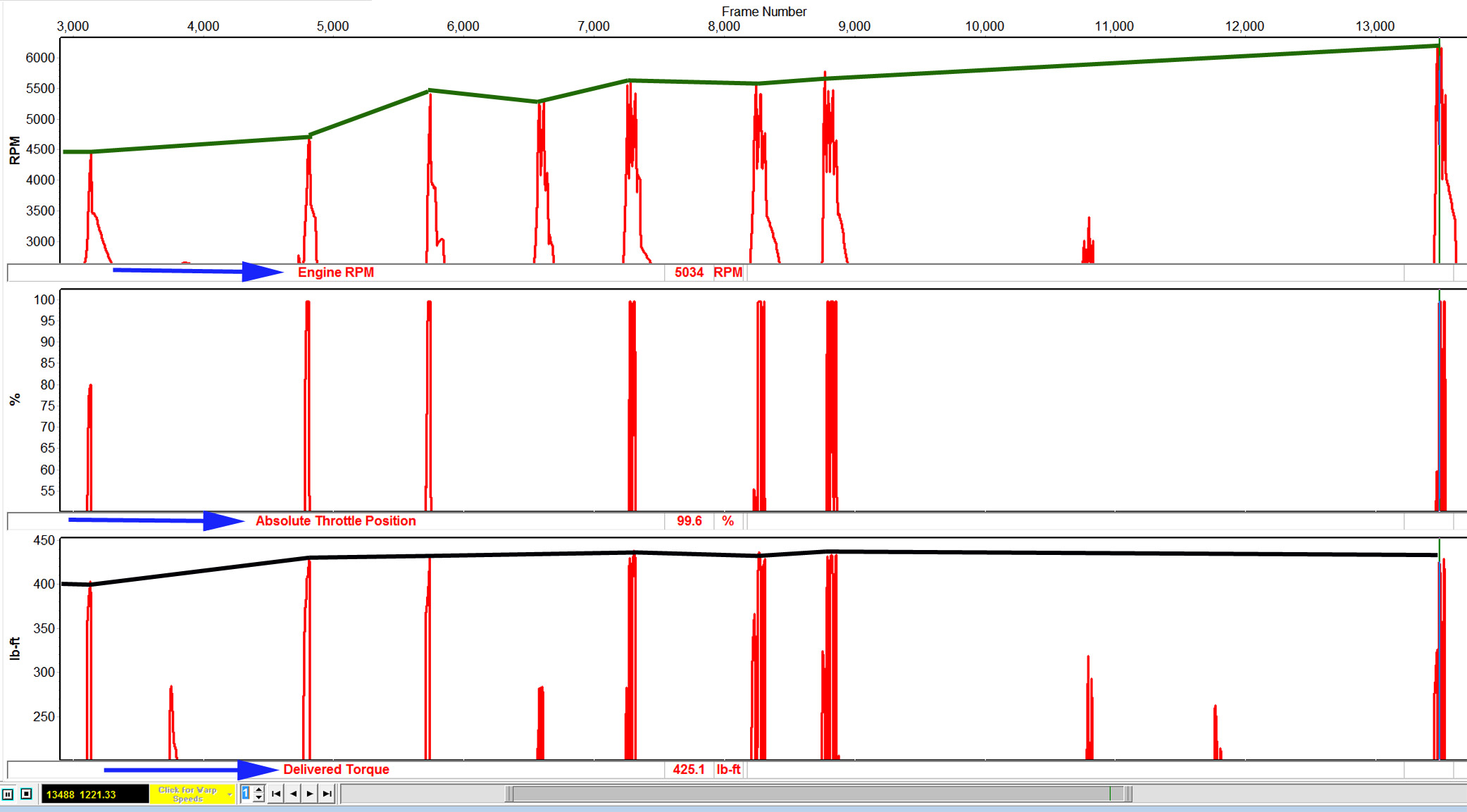Decrease playback speed stepper value
This screenshot has width=1467, height=812.
(x=259, y=799)
